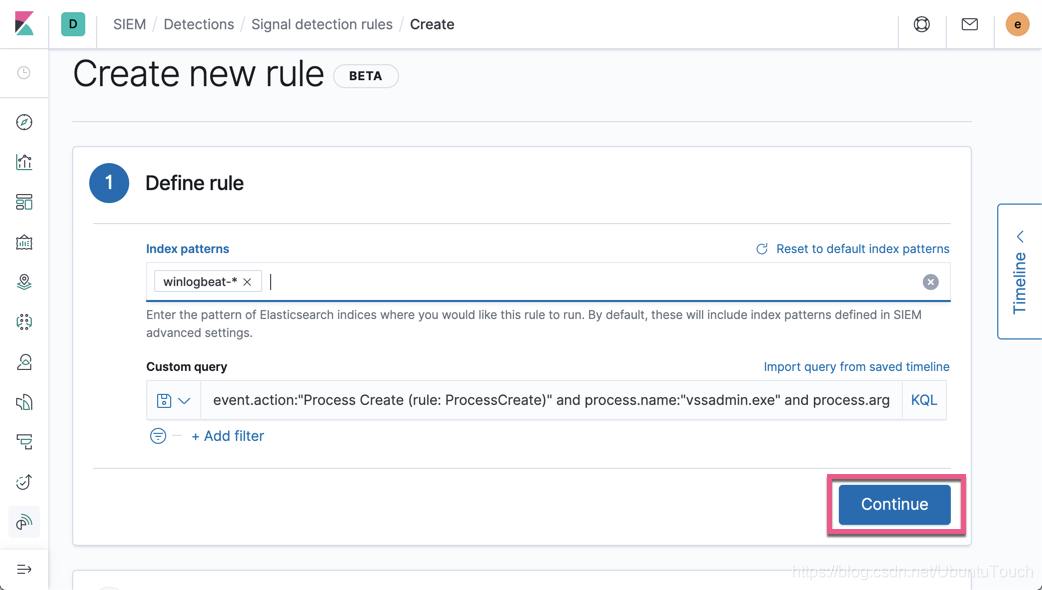Go to Signal detection rules breadcrumb
1042x590 pixels.
[x=322, y=25]
